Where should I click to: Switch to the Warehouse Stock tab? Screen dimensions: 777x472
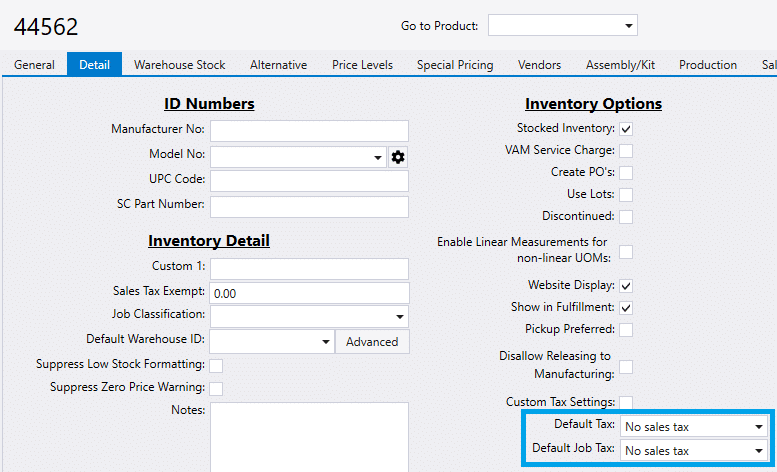tap(179, 65)
